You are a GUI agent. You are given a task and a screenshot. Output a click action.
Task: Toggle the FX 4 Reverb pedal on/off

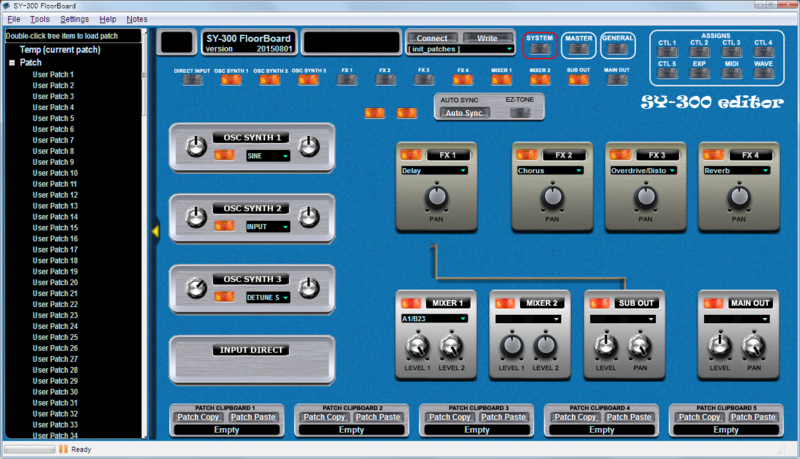(714, 155)
